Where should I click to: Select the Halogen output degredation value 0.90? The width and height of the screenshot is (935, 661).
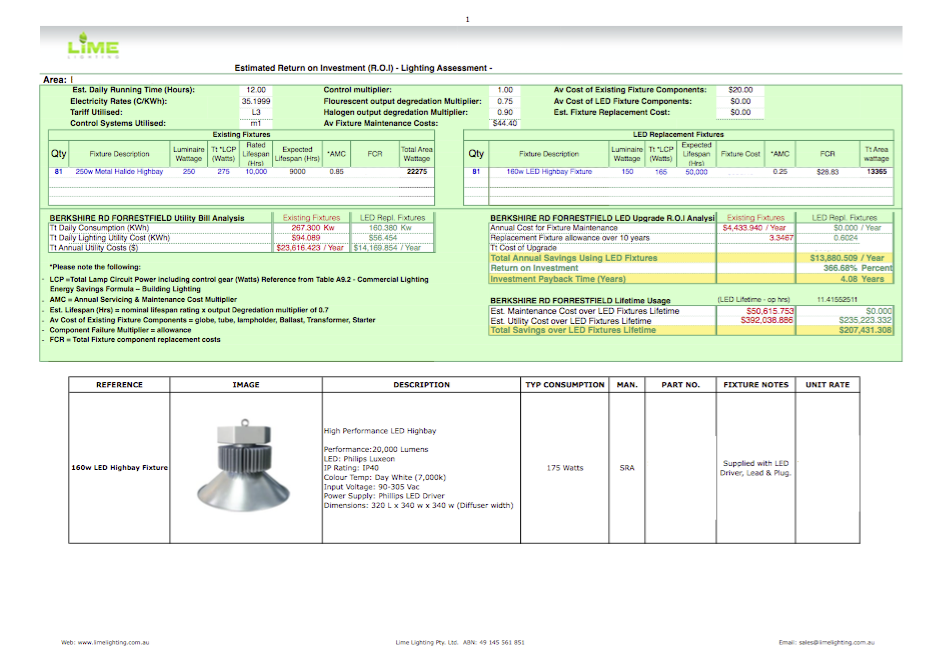(x=505, y=112)
